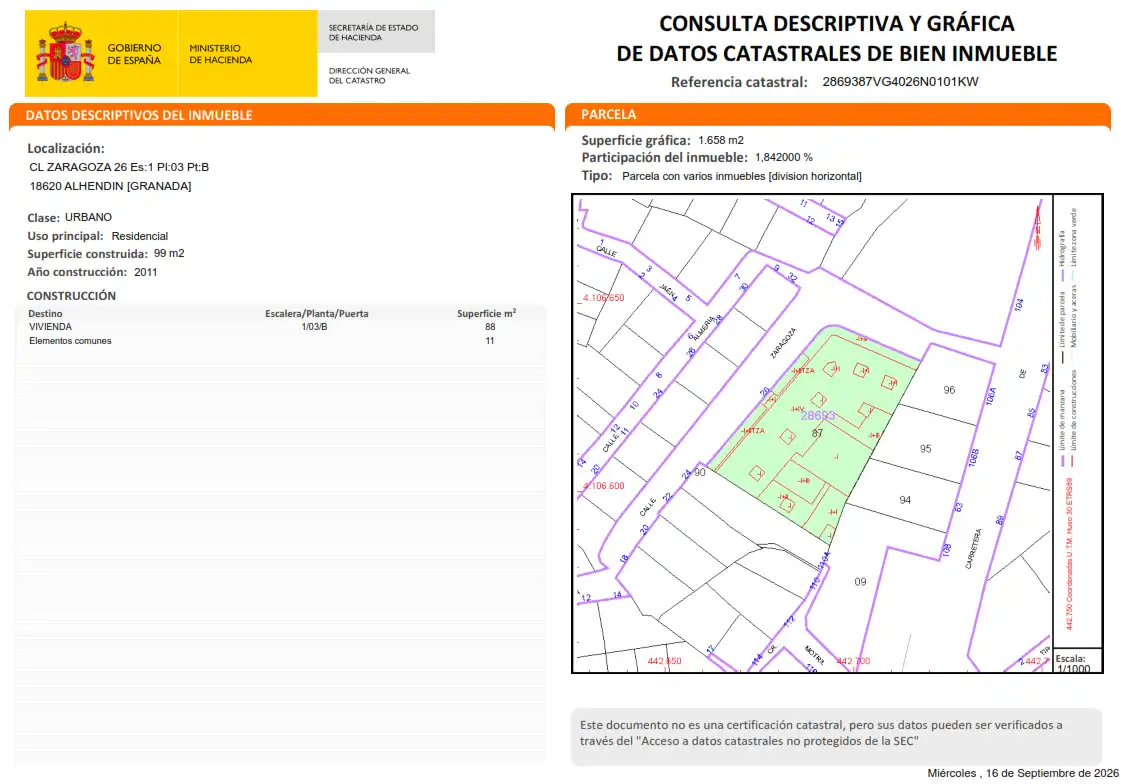
Task: Select built surface value '99 m2'
Action: coord(169,253)
